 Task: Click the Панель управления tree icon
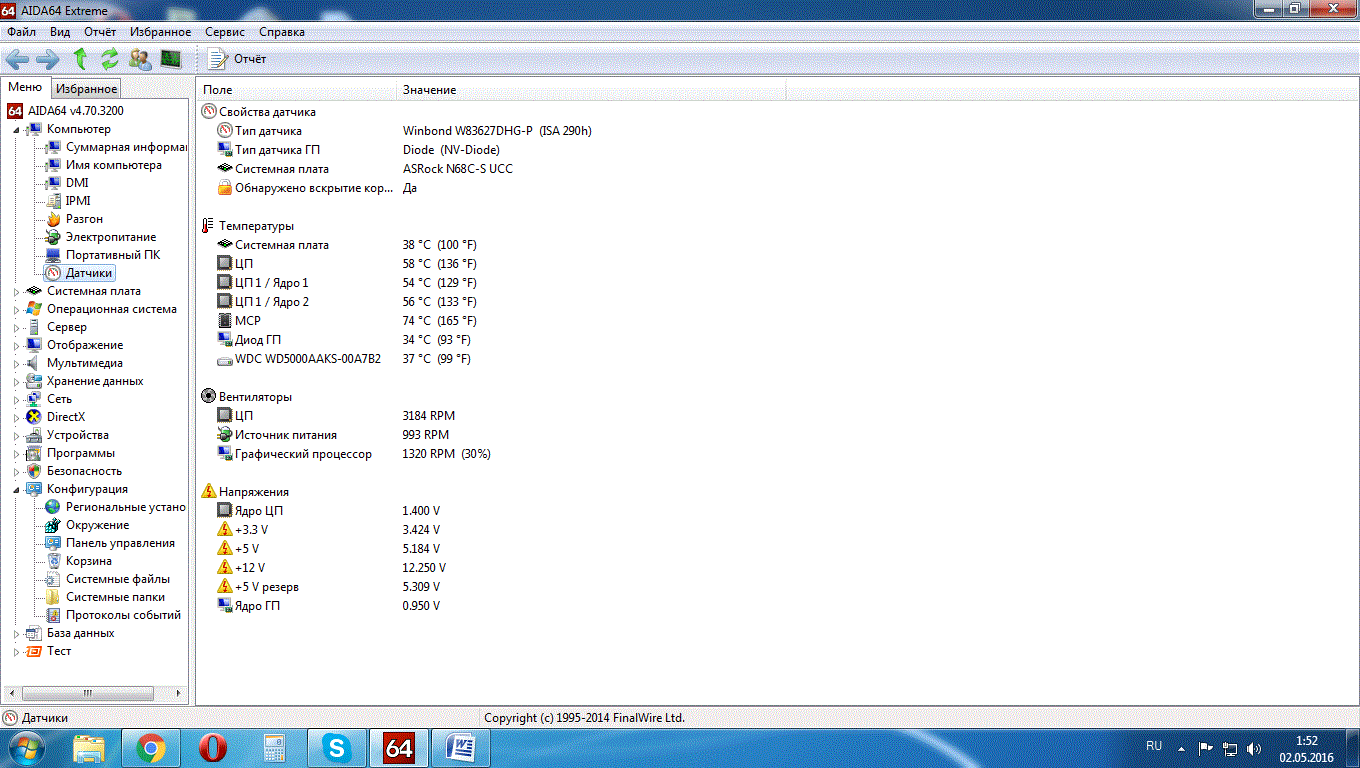click(x=53, y=543)
